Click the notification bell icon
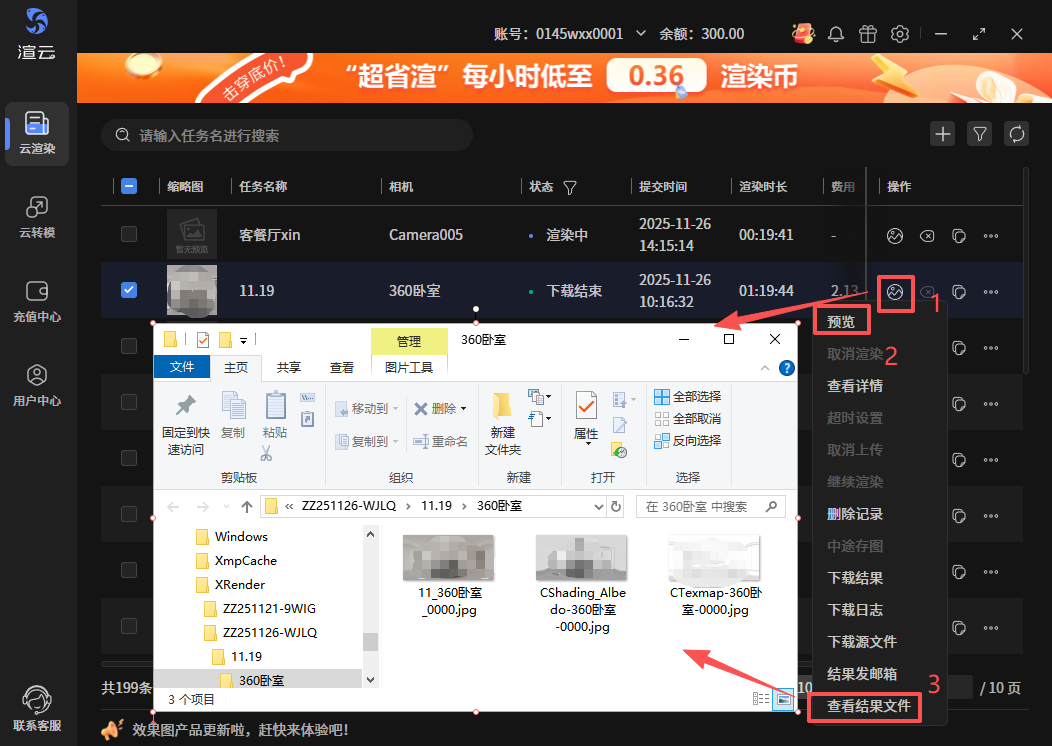Viewport: 1052px width, 746px height. pos(836,34)
